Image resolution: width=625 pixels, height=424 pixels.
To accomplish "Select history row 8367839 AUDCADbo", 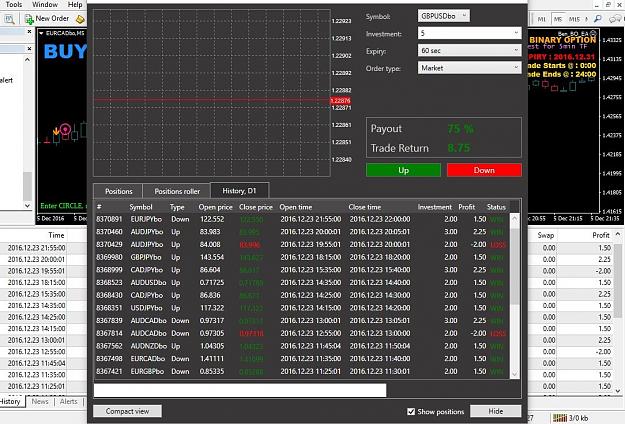I will pyautogui.click(x=301, y=321).
